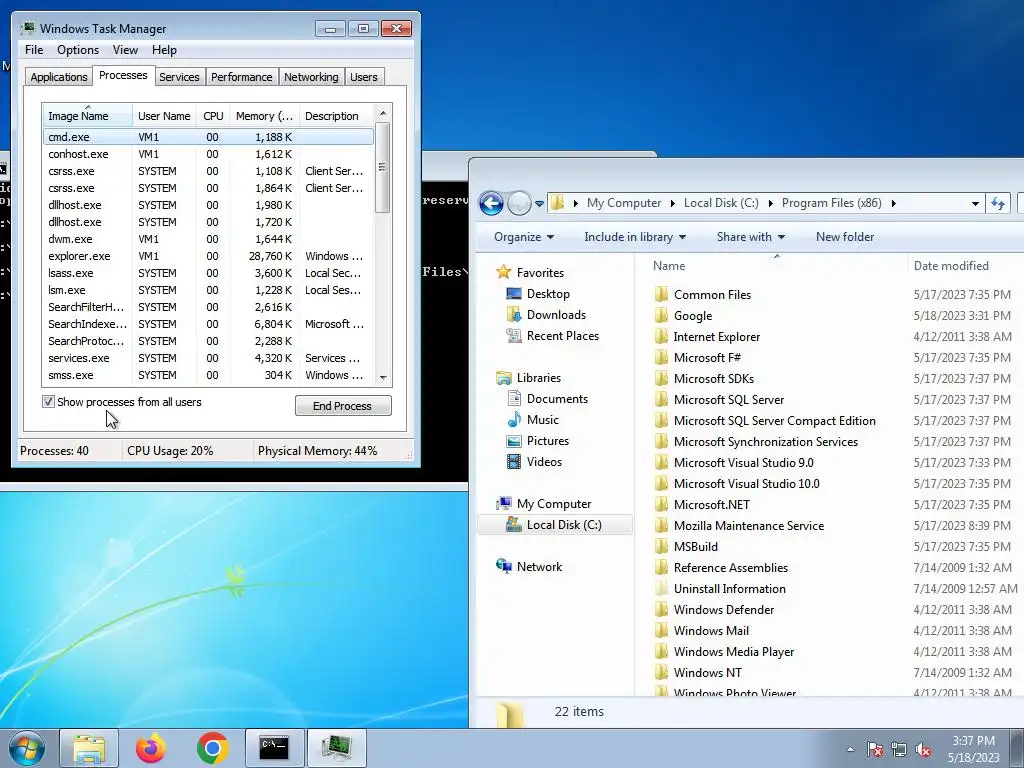Screen dimensions: 1024x768
Task: Select the Google folder icon
Action: click(x=661, y=315)
